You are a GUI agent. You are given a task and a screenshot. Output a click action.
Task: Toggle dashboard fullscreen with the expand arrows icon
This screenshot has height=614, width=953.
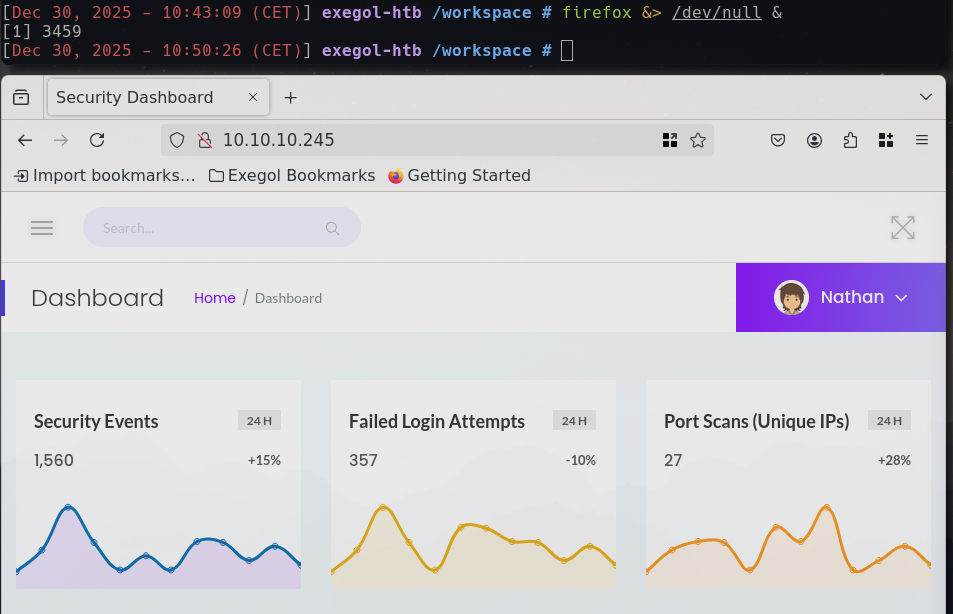pyautogui.click(x=902, y=228)
